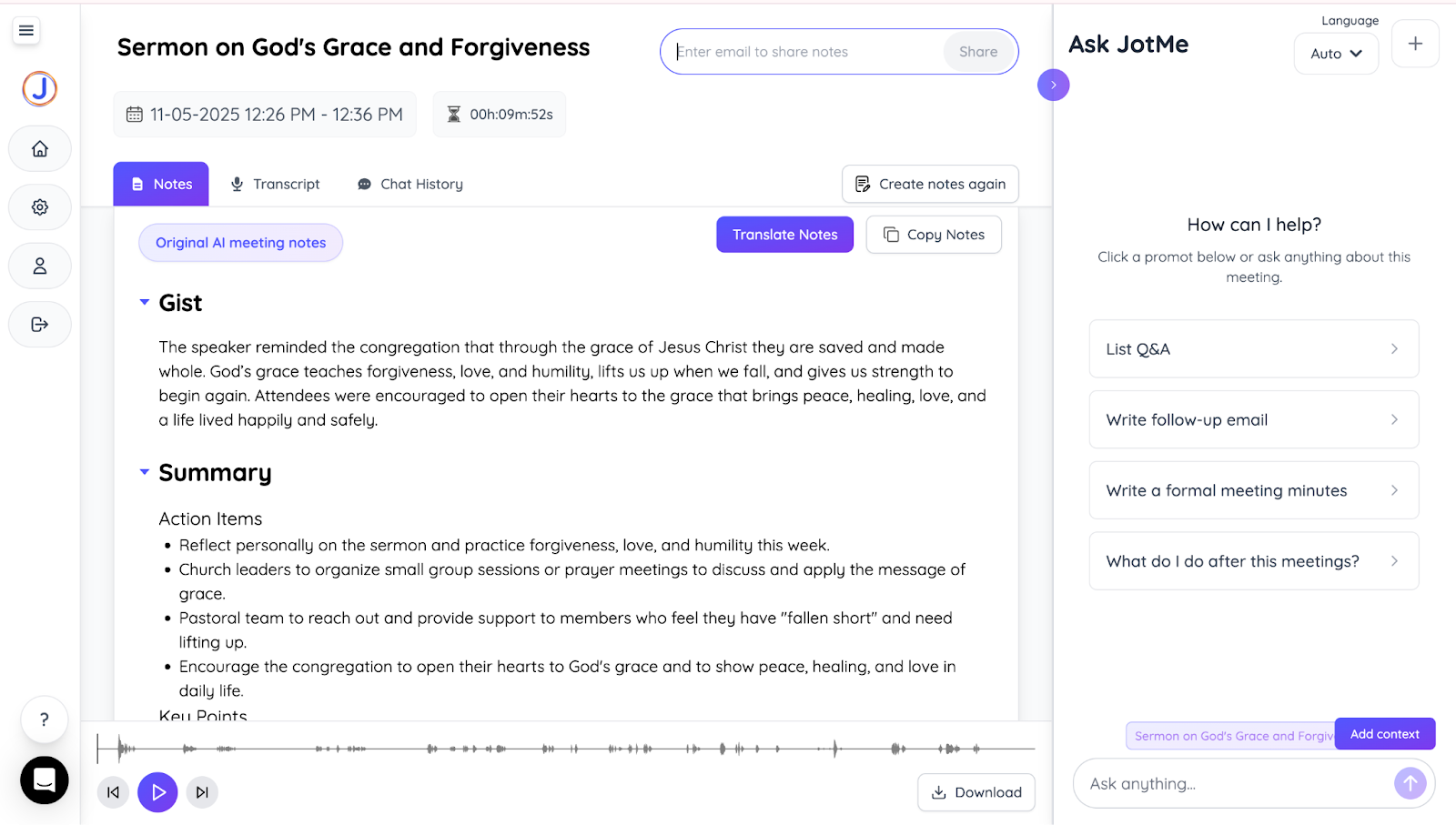Open the help question mark icon
Screen dimensions: 1456x825
click(44, 719)
